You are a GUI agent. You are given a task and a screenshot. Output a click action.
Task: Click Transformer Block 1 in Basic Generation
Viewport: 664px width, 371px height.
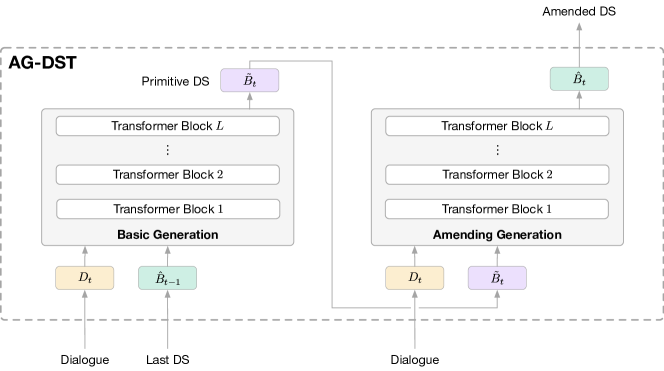pyautogui.click(x=168, y=209)
